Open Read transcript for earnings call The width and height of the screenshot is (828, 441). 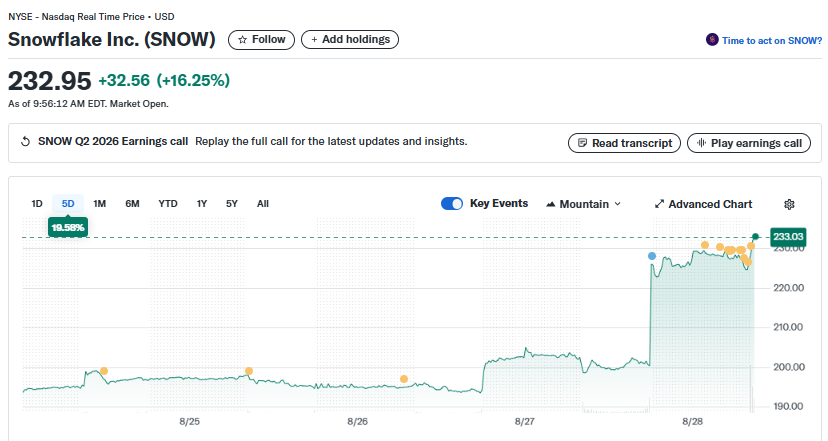pos(624,143)
